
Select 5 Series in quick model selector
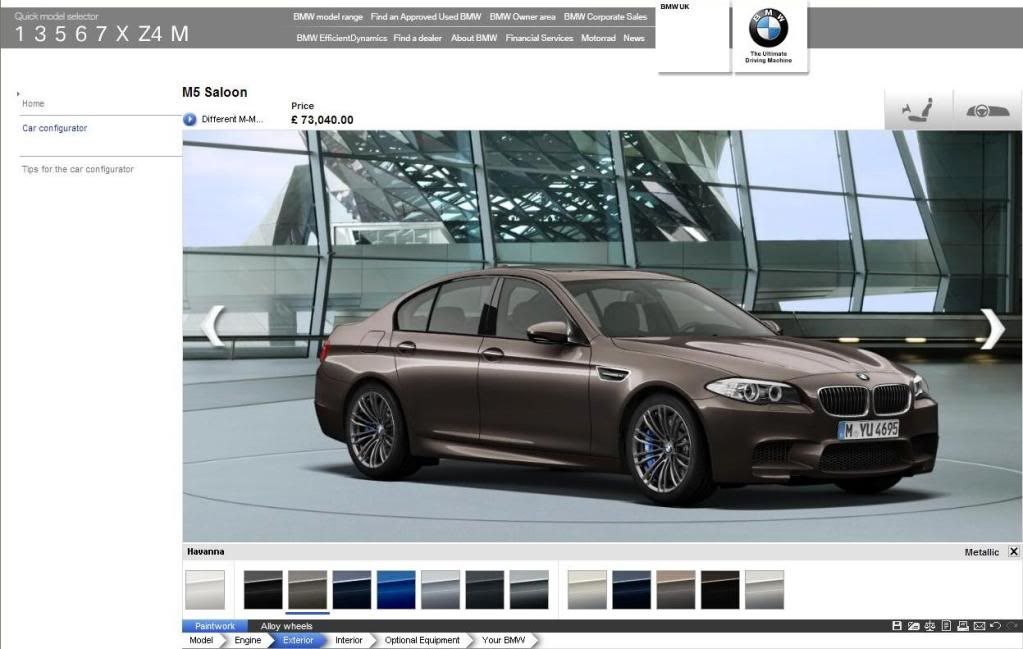[61, 34]
